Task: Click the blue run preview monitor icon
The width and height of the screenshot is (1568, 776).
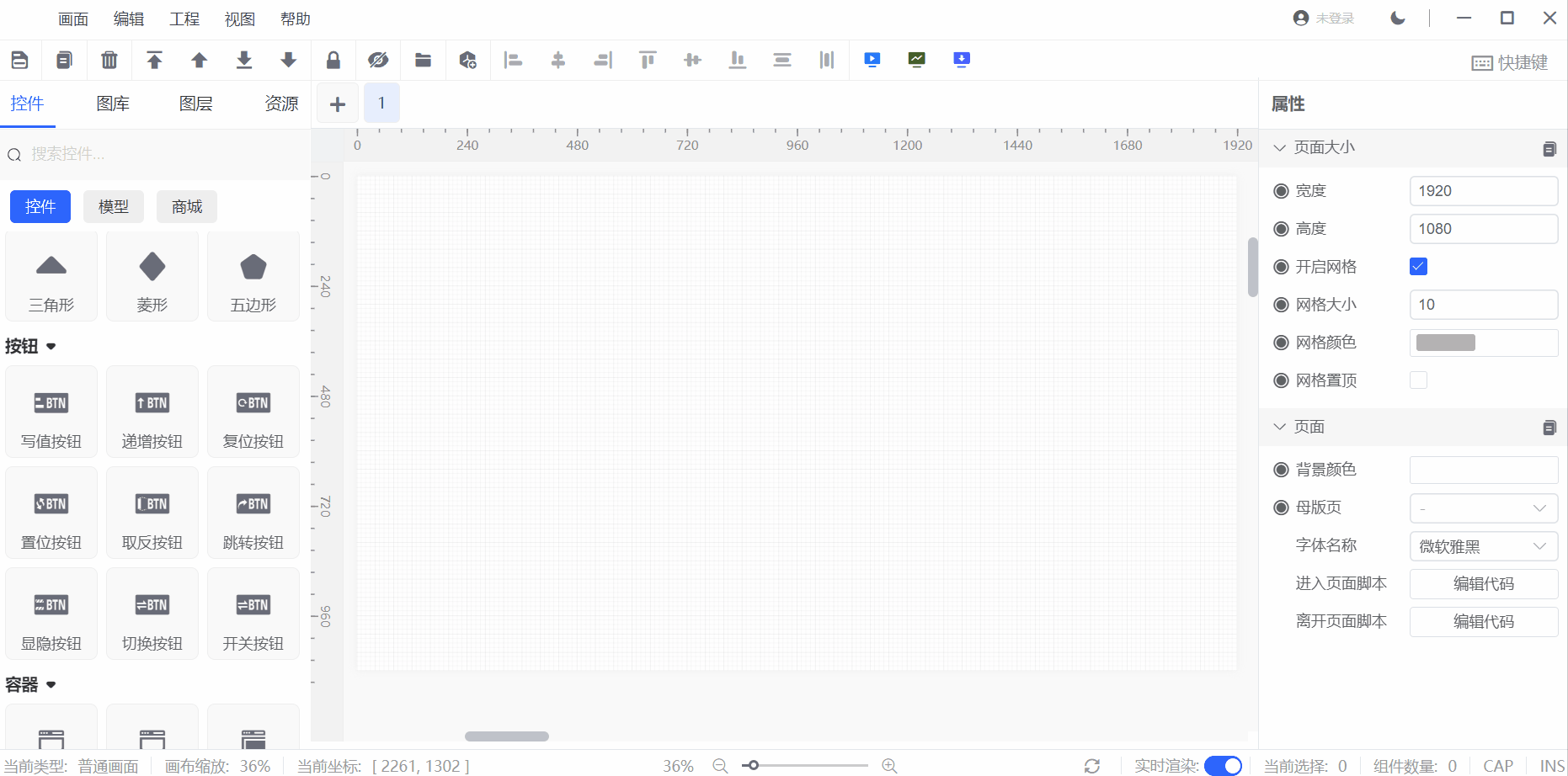Action: (x=872, y=60)
